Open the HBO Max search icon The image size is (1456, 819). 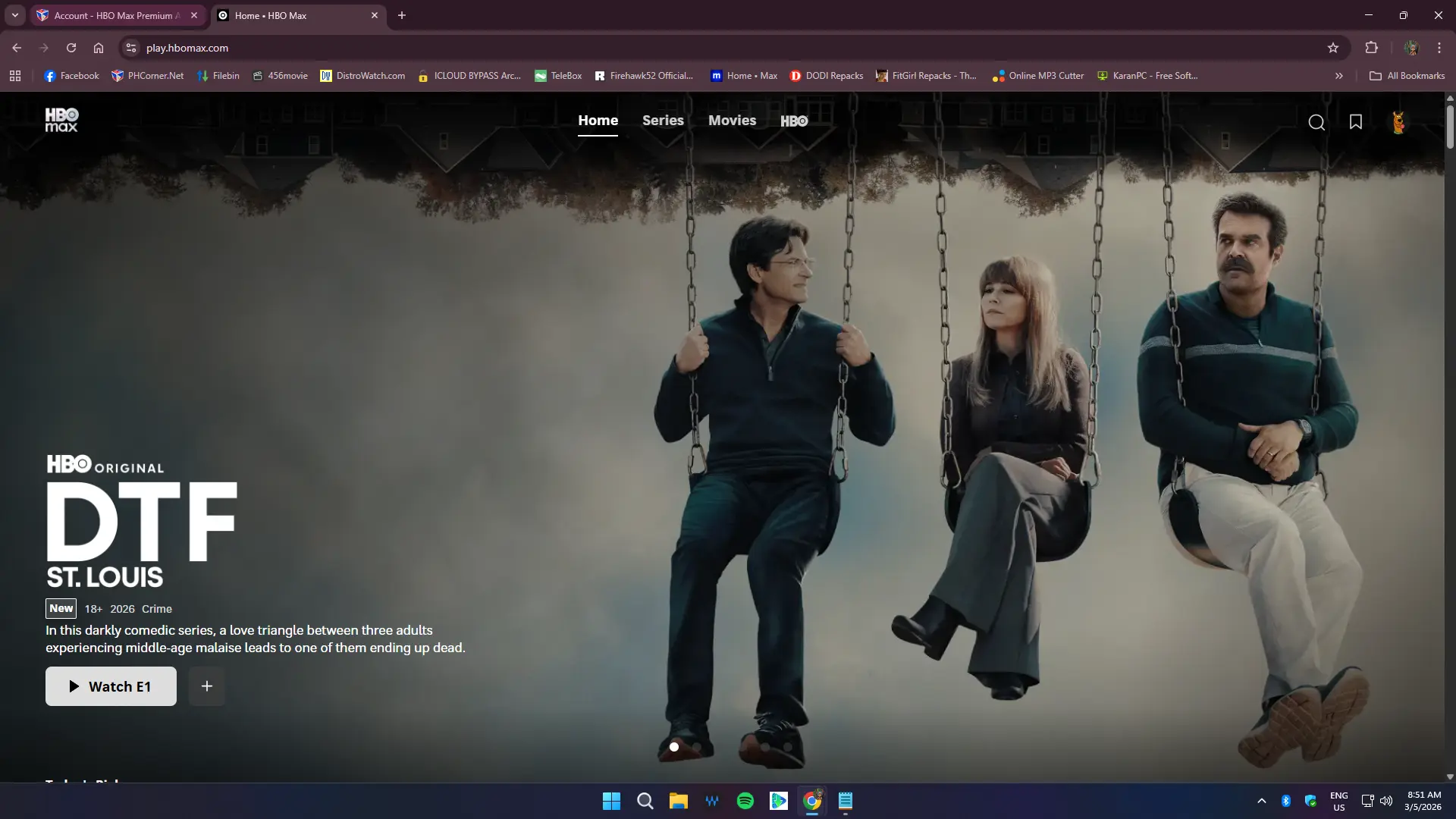(1316, 122)
